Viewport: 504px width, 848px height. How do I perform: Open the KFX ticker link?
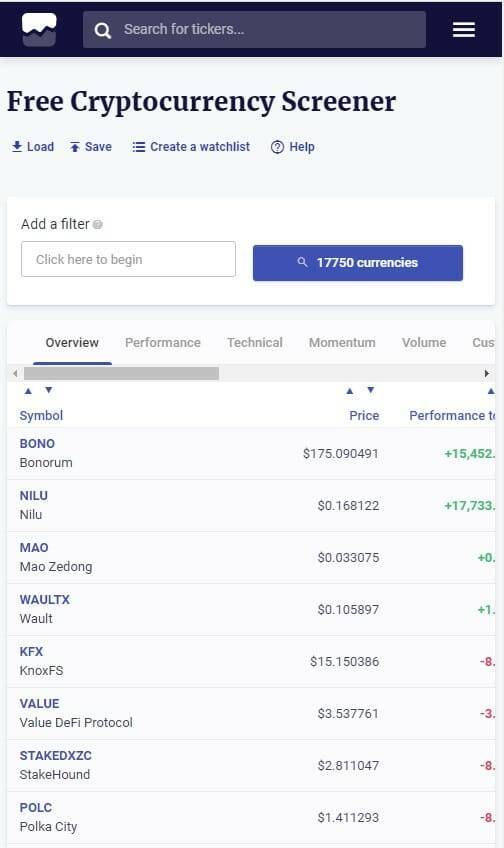pos(31,651)
